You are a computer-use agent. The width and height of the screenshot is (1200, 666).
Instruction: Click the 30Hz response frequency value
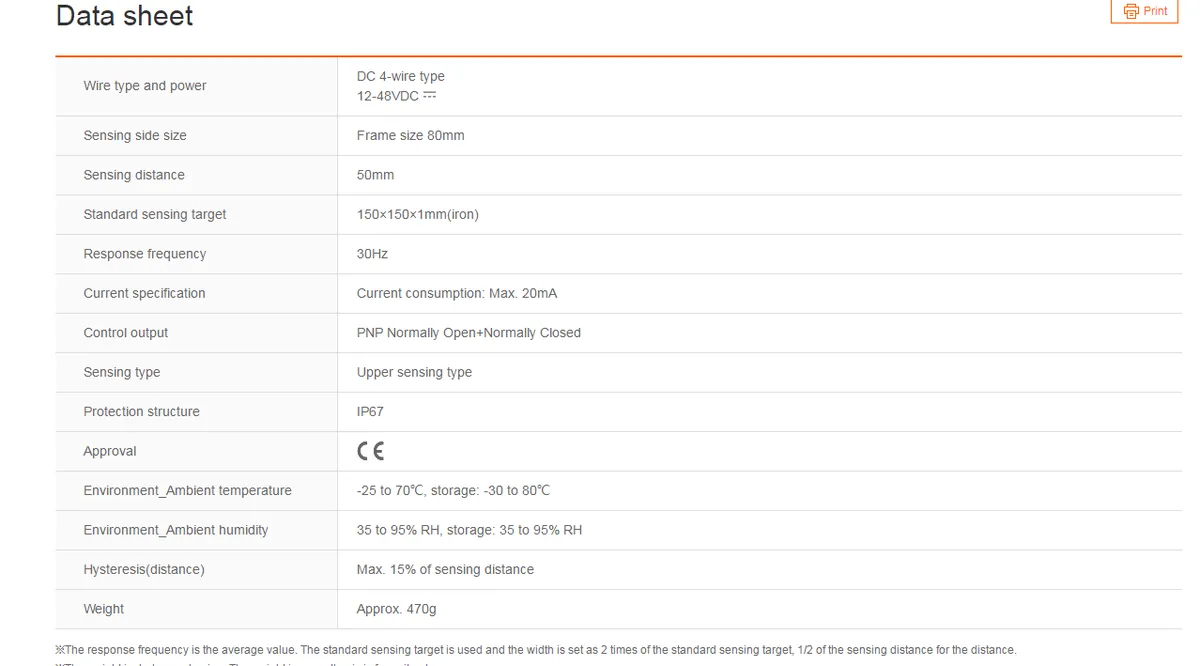(x=372, y=254)
